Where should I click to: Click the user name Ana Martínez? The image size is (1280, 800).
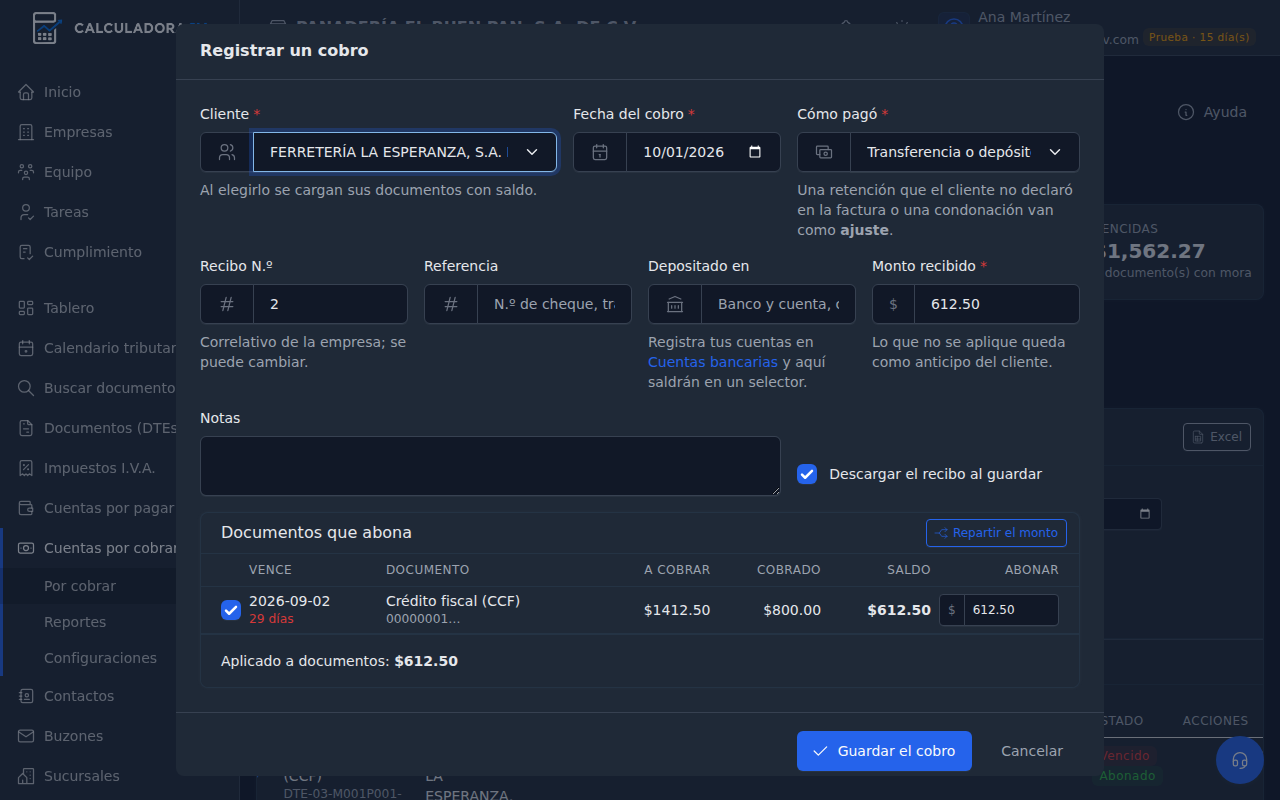1024,17
